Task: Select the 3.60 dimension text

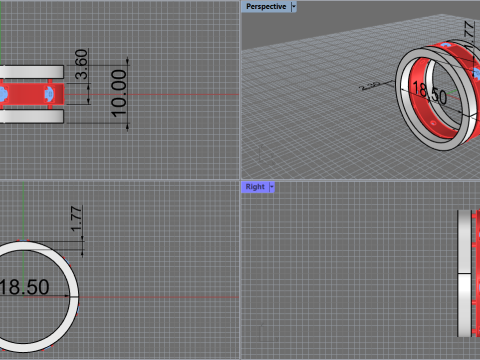Action: 81,64
